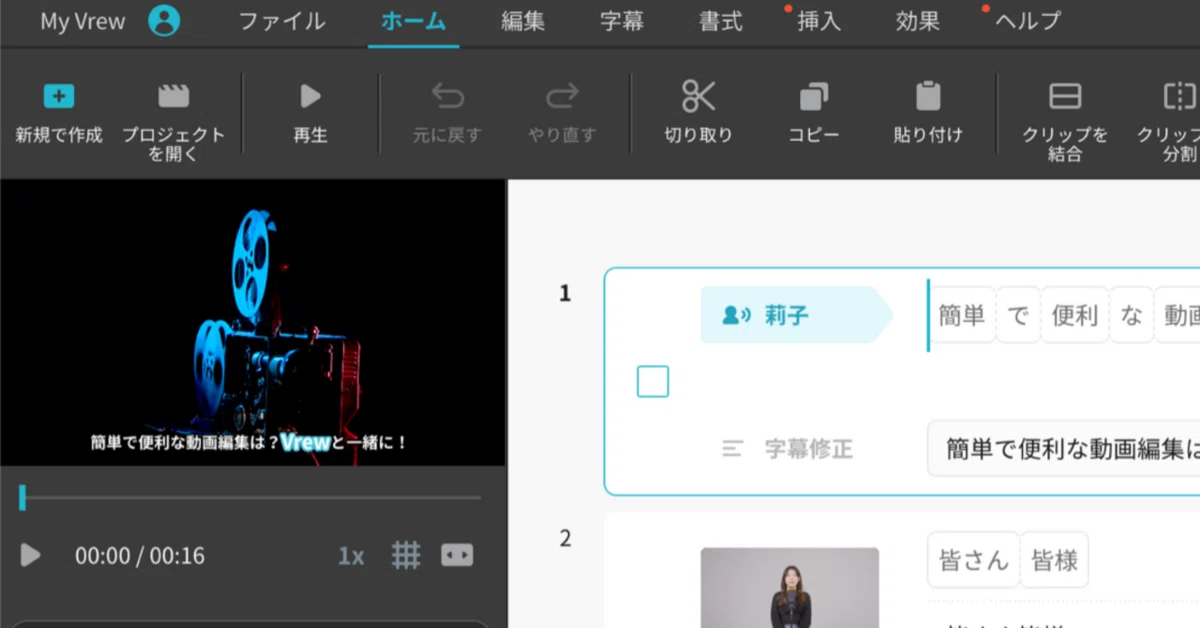Image resolution: width=1200 pixels, height=628 pixels.
Task: Select the word chip な in clip 1
Action: point(1131,315)
